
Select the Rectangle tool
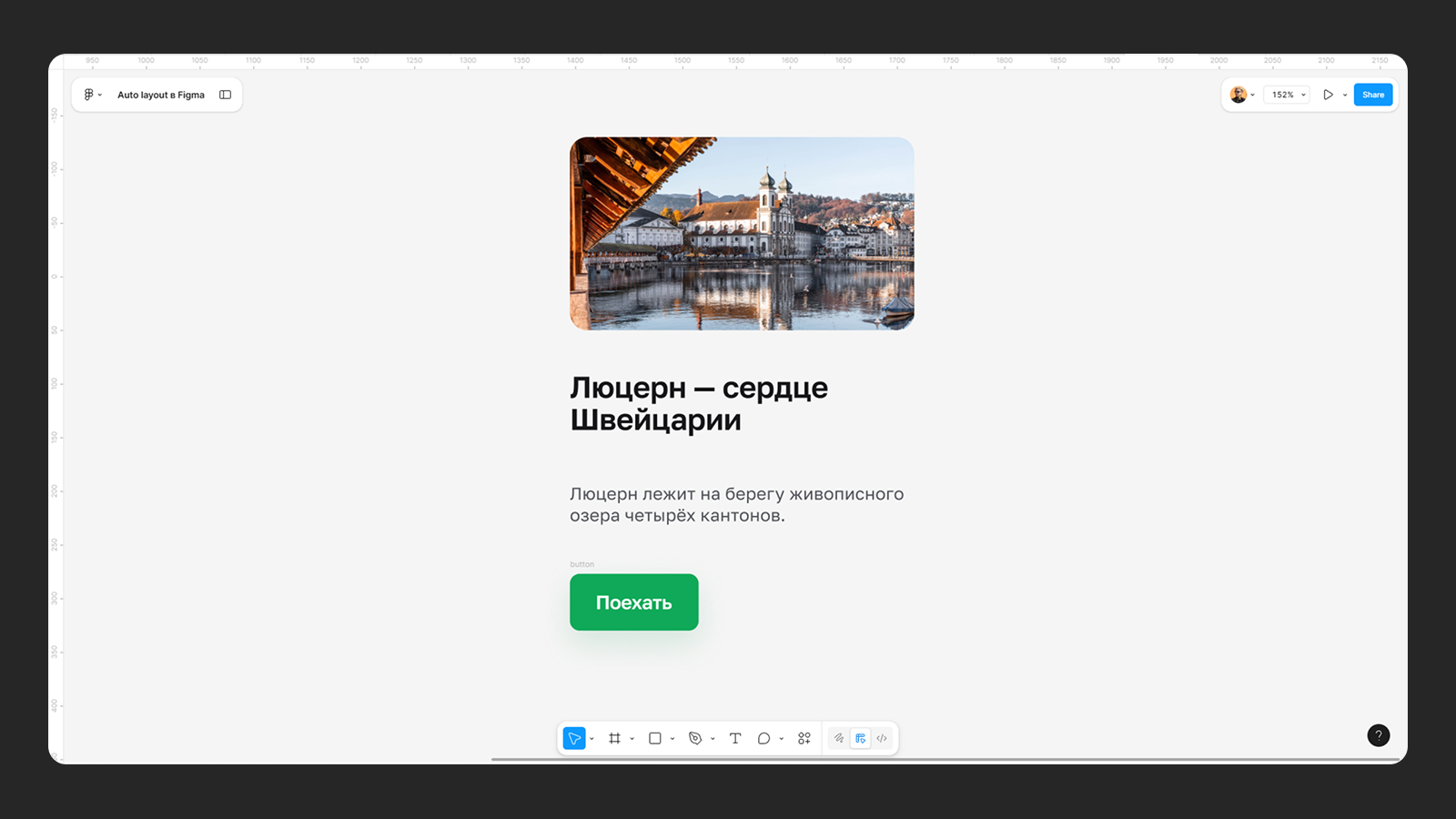[656, 738]
